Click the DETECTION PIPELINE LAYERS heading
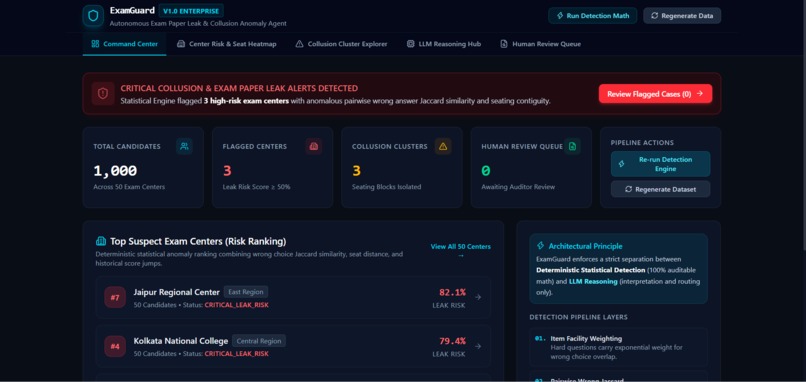The image size is (806, 382). pos(578,317)
